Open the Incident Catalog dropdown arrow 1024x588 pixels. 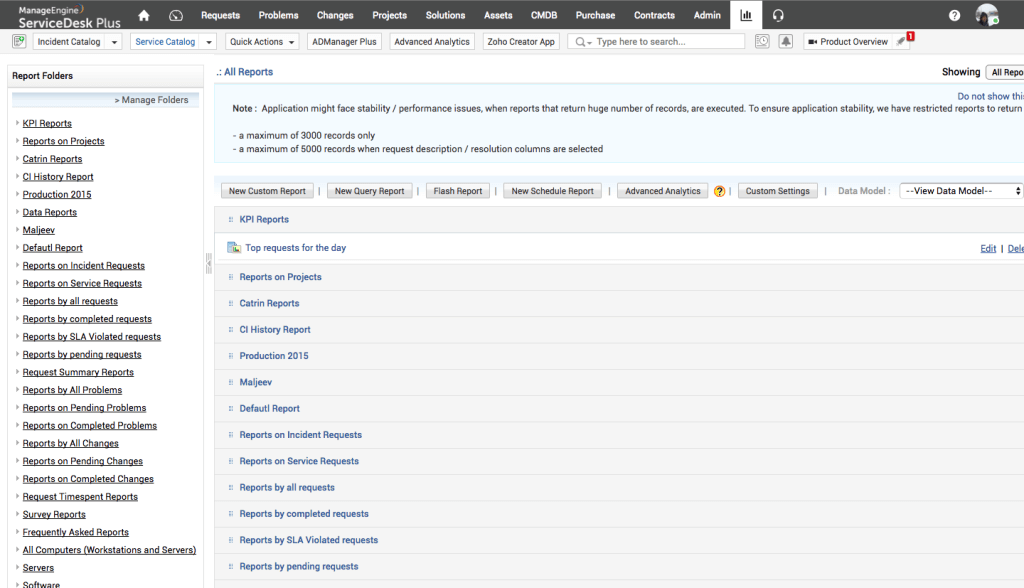pos(114,42)
